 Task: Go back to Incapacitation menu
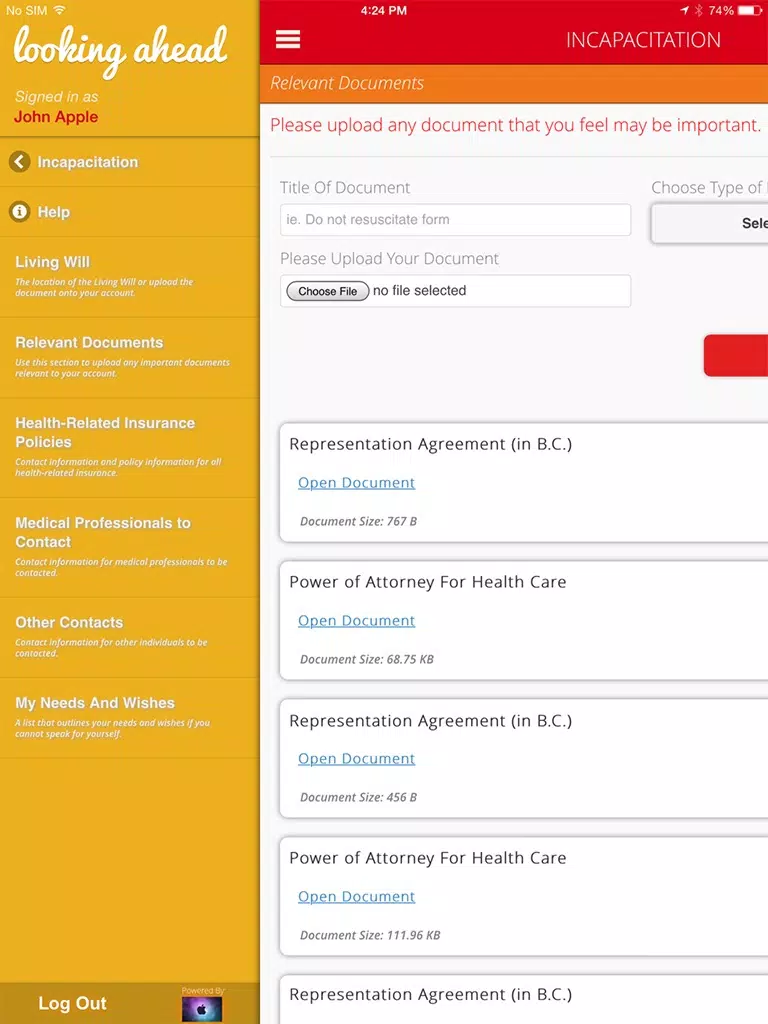tap(130, 161)
